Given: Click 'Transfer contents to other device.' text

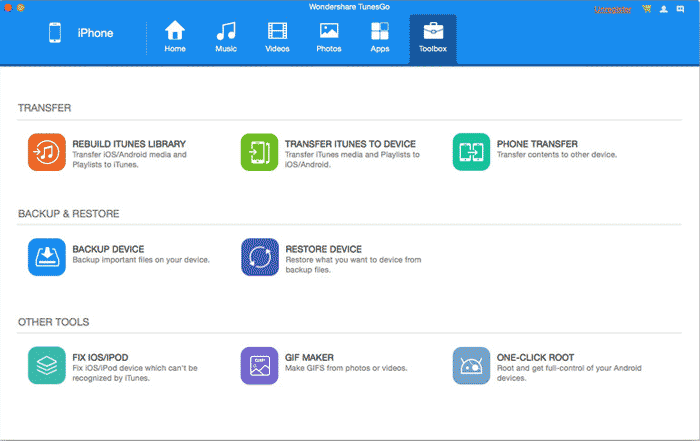Looking at the screenshot, I should 557,155.
